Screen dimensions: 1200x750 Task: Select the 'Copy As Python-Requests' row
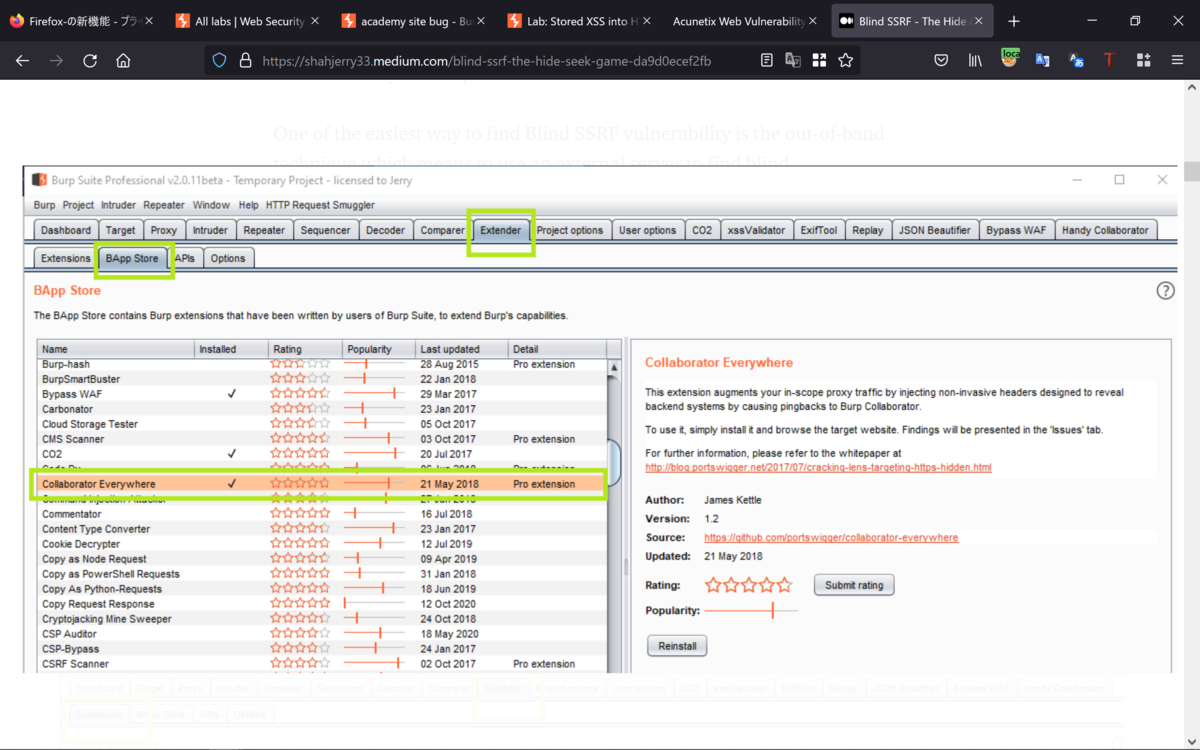321,589
